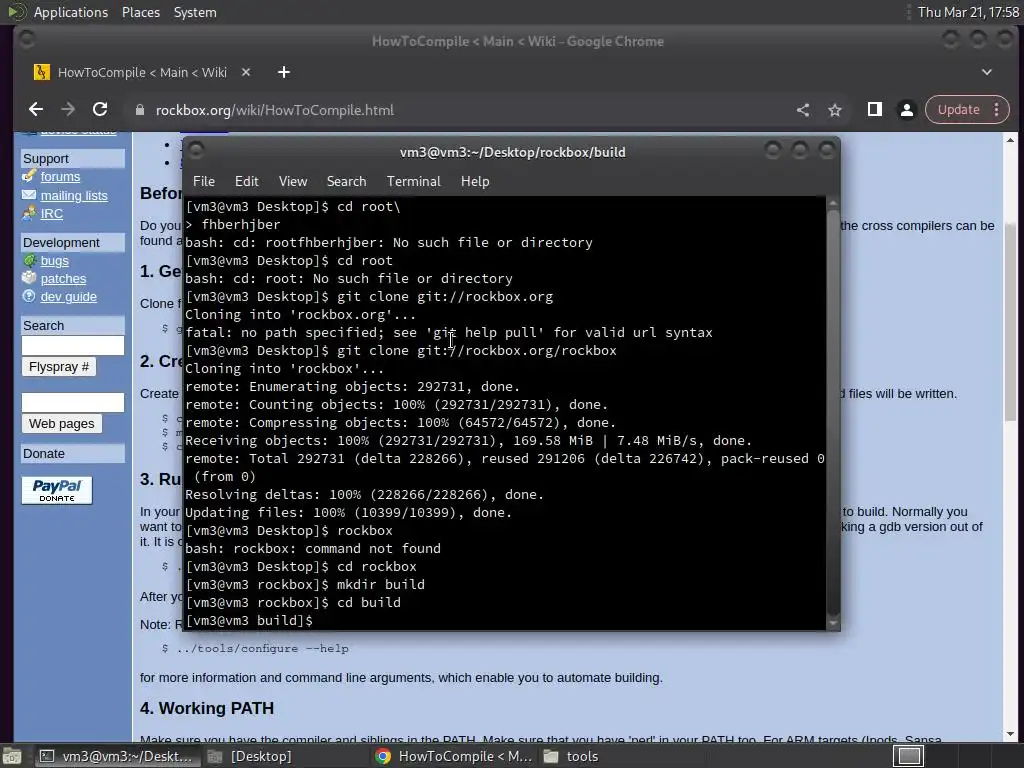Image resolution: width=1024 pixels, height=768 pixels.
Task: Go forward in Chrome
Action: pyautogui.click(x=68, y=110)
